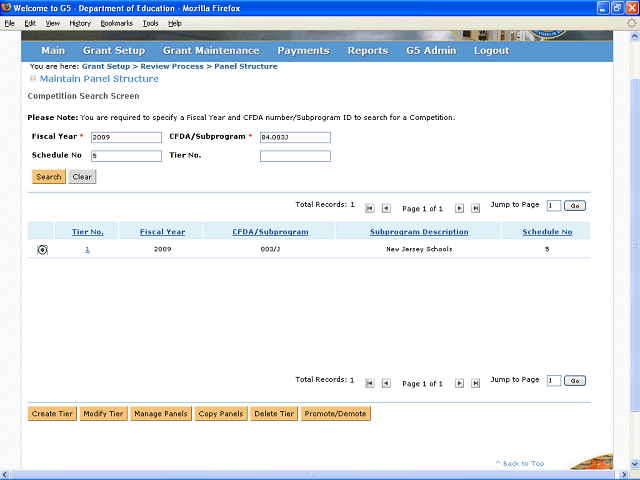The image size is (640, 480).
Task: Focus the Tier No. input field
Action: 295,156
